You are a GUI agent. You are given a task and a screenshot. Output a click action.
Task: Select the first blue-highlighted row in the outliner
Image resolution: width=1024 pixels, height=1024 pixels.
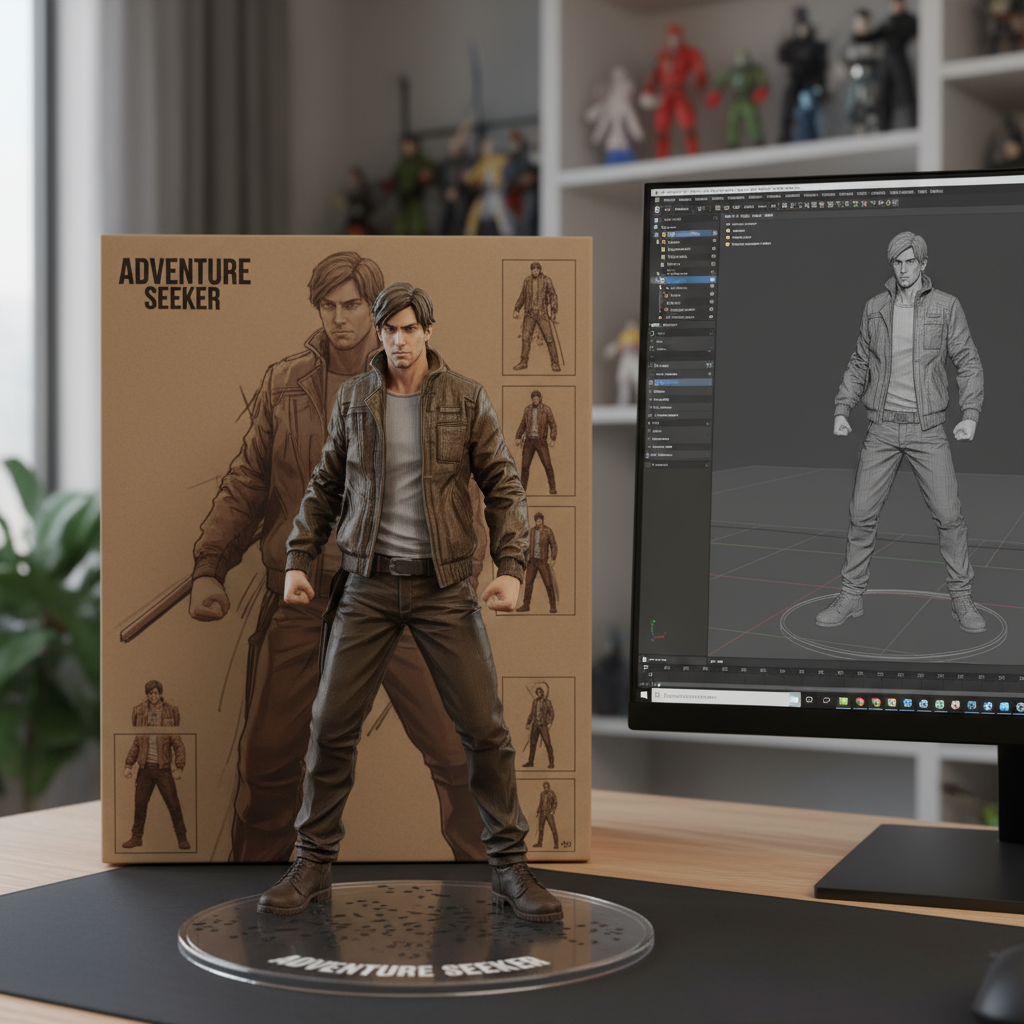pyautogui.click(x=688, y=232)
